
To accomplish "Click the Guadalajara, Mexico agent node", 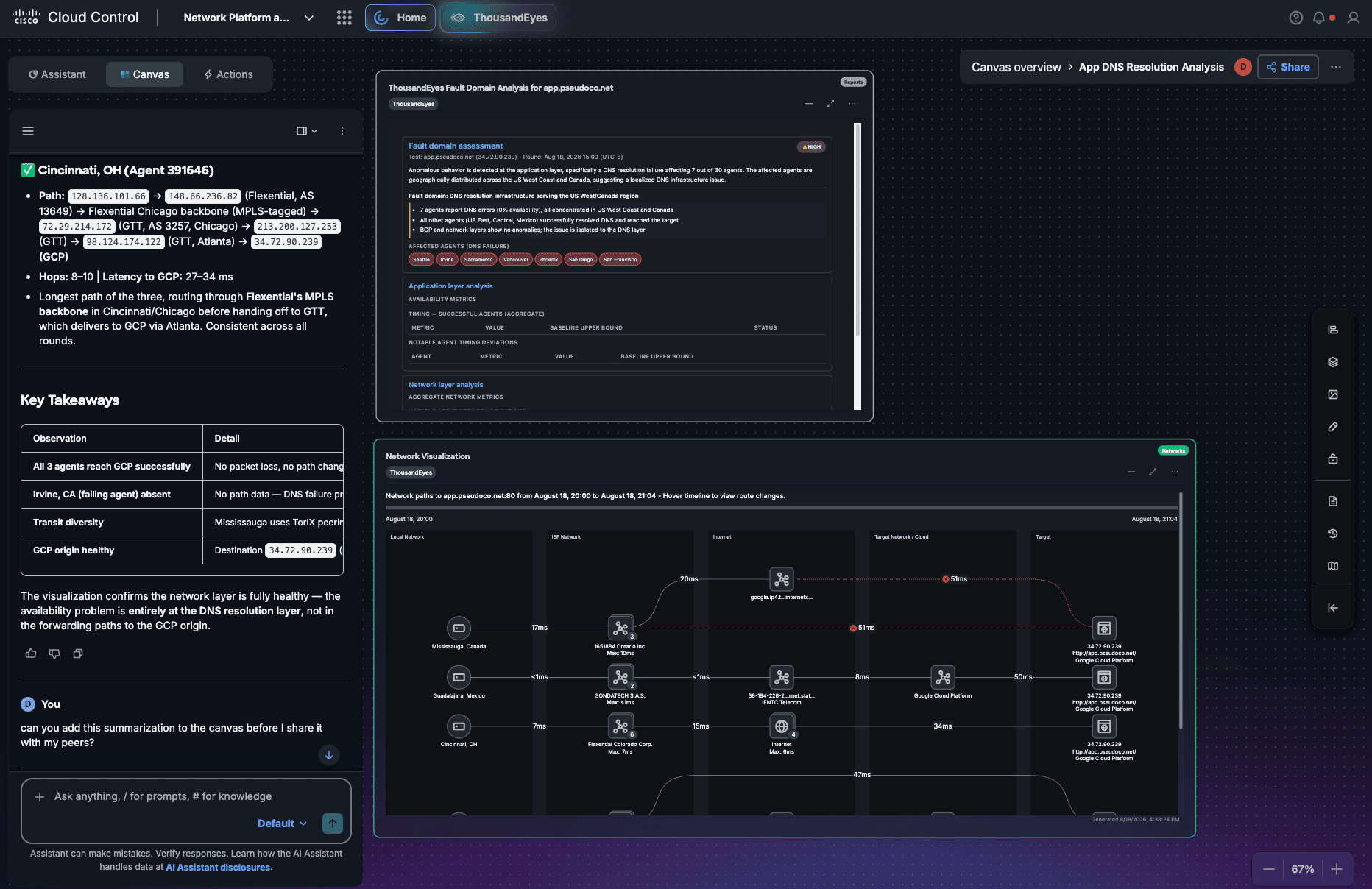I will pyautogui.click(x=459, y=677).
